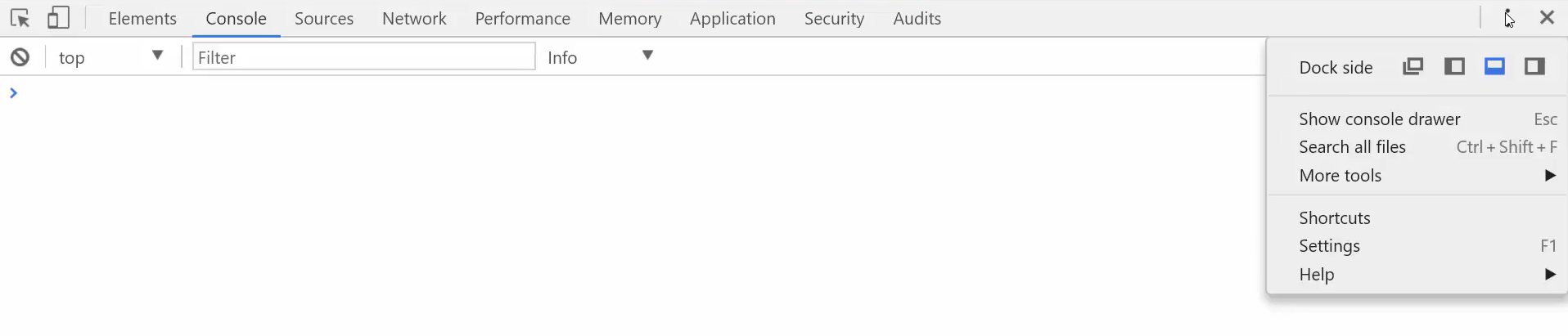Click the Filter input field
Screen dimensions: 1568x336
pos(364,56)
